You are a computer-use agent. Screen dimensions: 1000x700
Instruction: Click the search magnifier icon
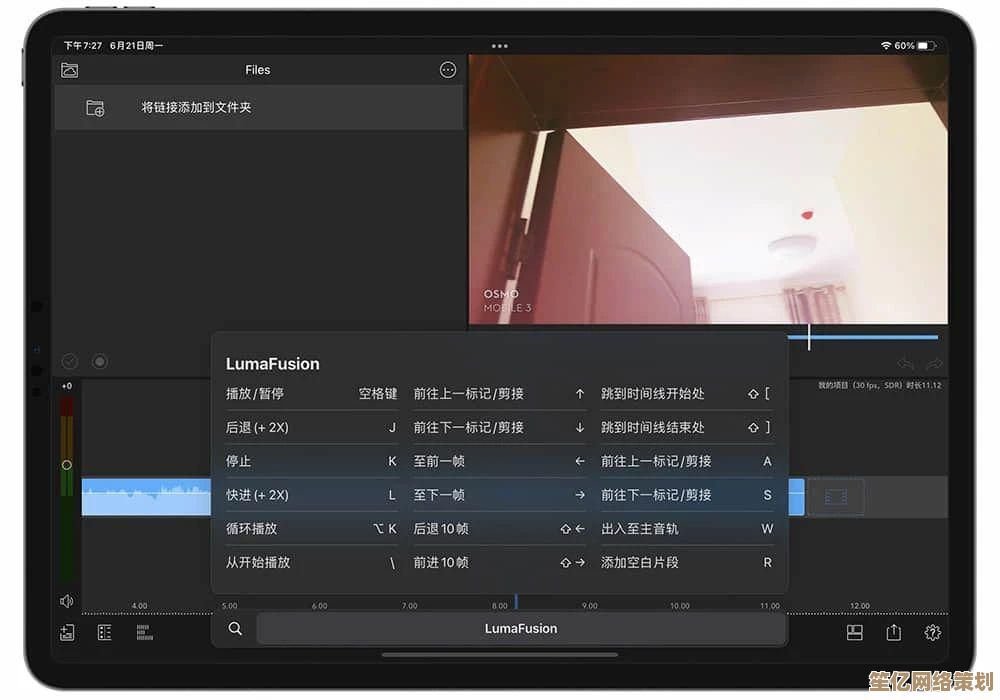[235, 629]
